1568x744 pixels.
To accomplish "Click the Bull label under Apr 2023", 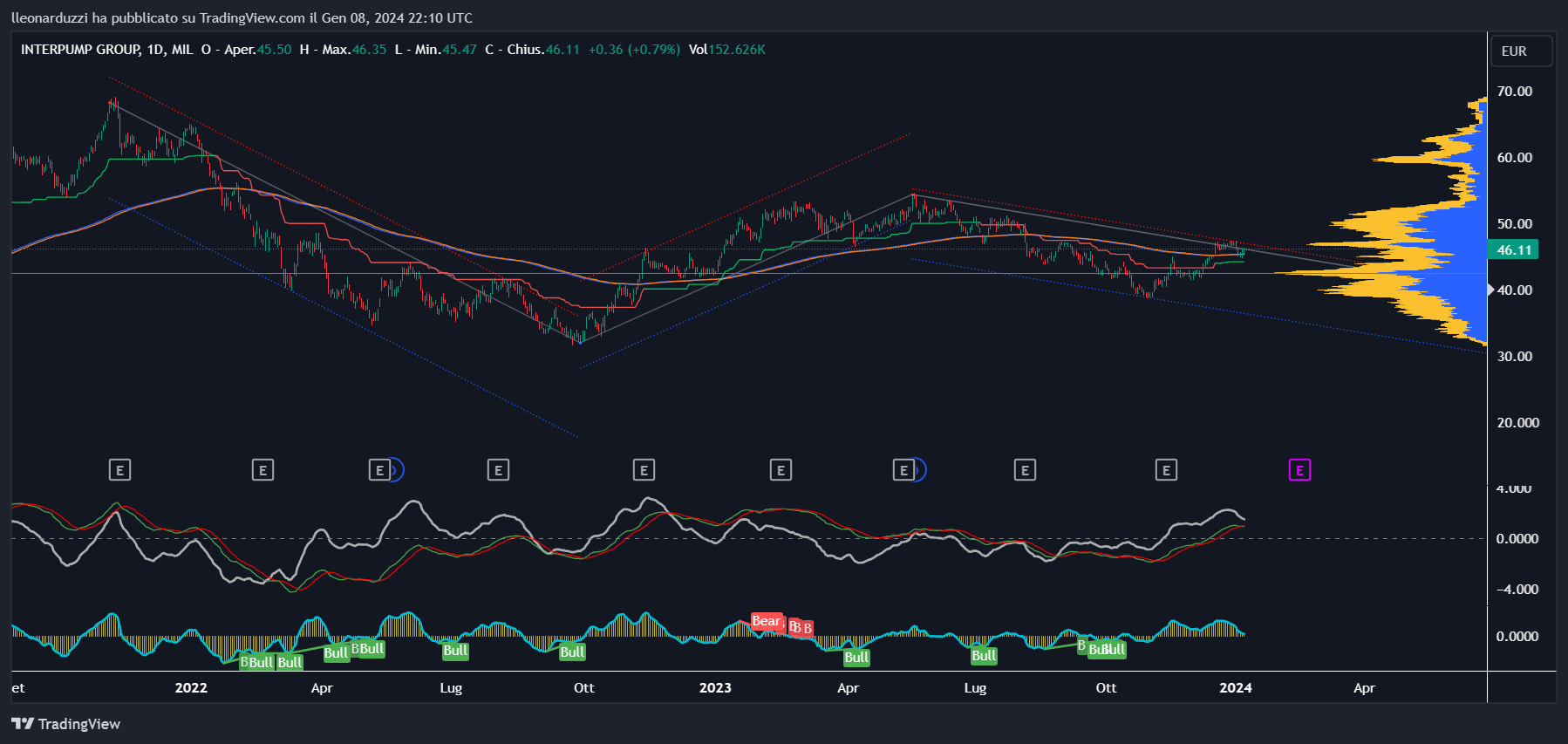I will coord(856,657).
